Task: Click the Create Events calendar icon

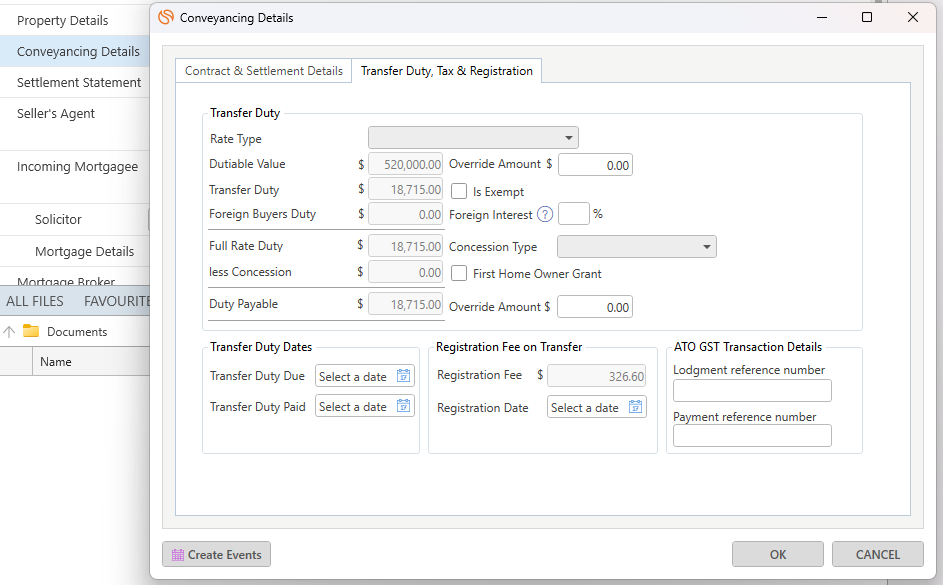Action: click(x=177, y=555)
